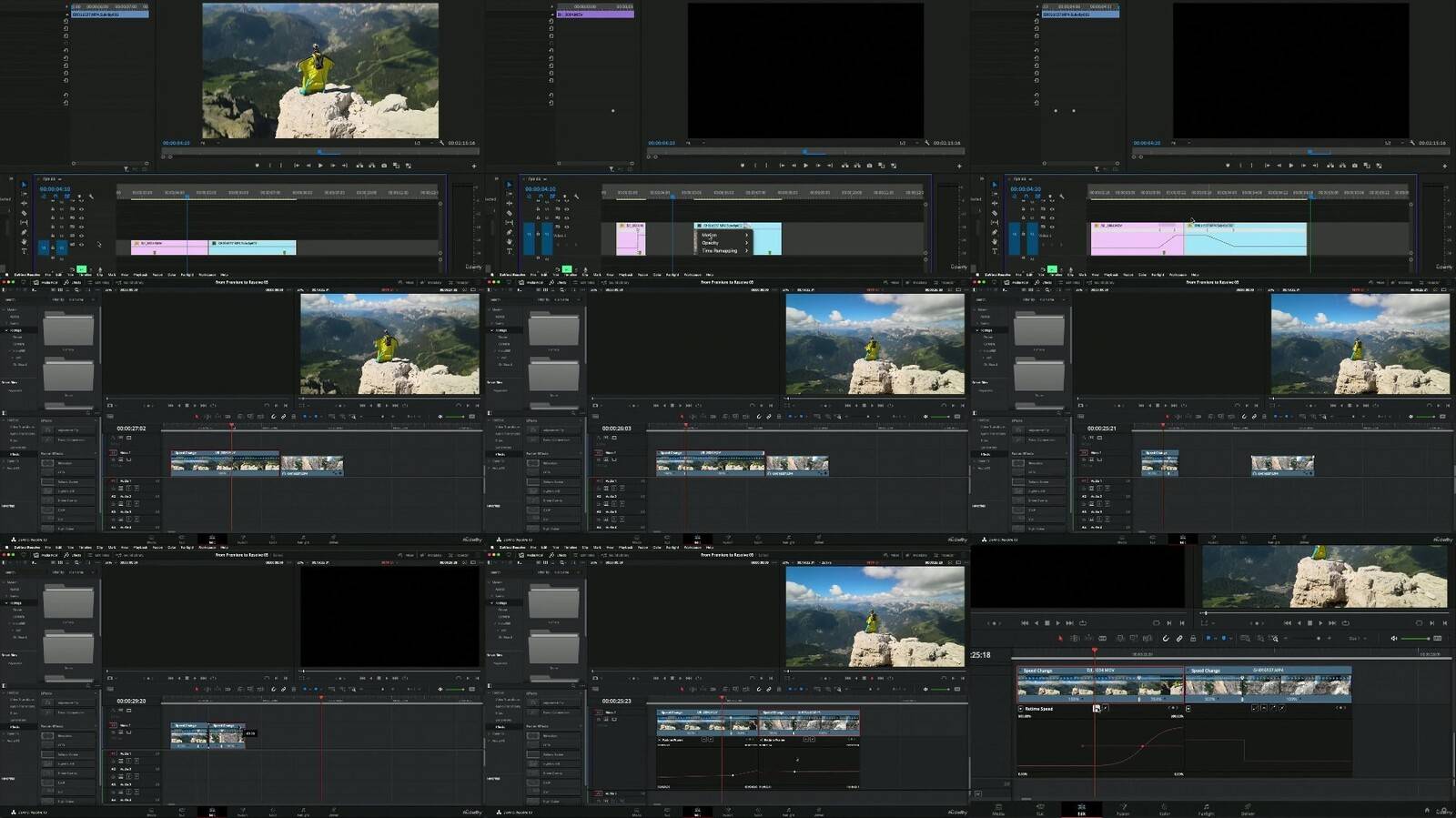This screenshot has height=818, width=1456.
Task: Adjust volume slider in enlarged 25:18 Resolve frame
Action: click(1415, 639)
